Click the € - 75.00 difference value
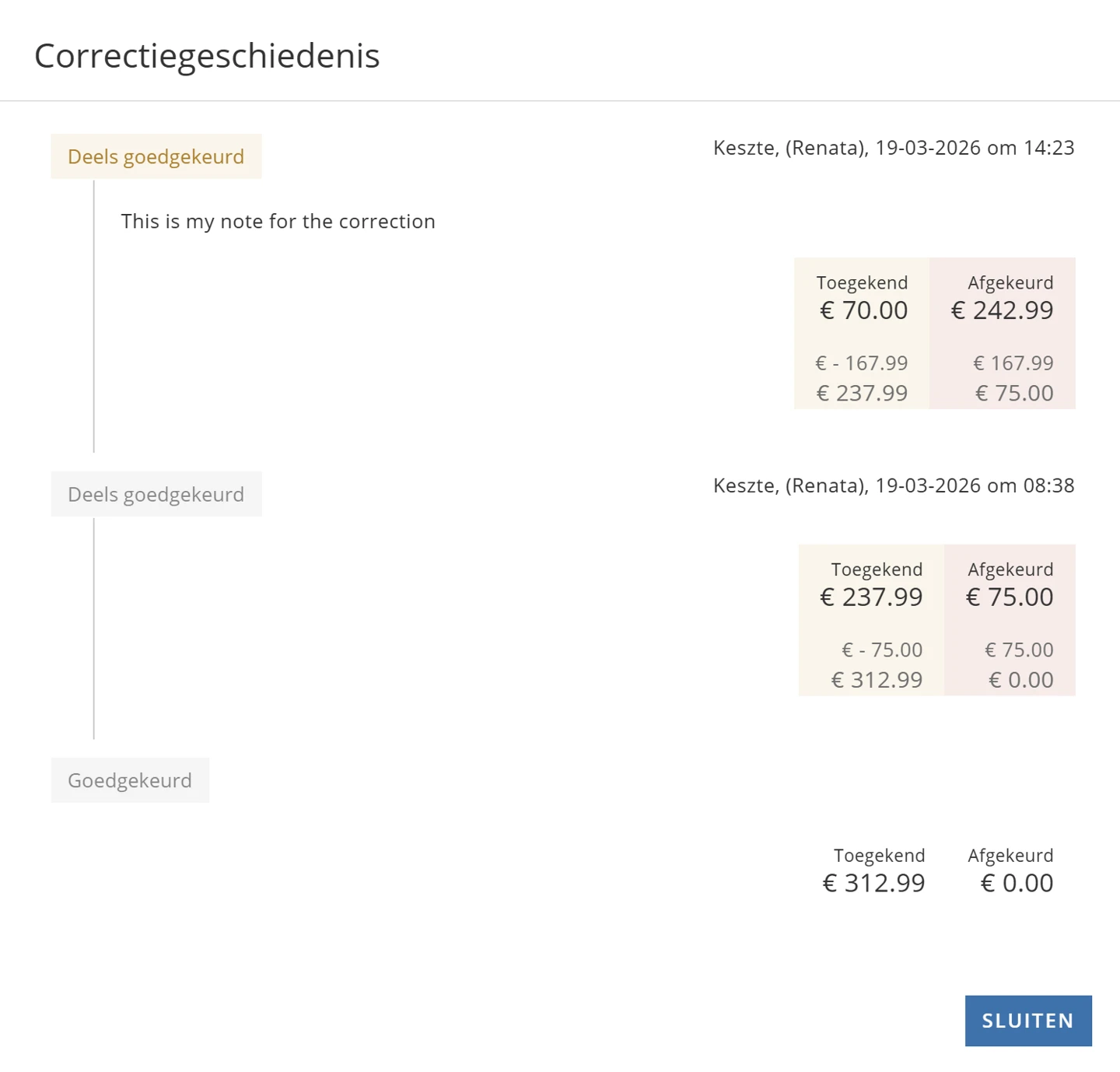The width and height of the screenshot is (1120, 1072). coord(882,650)
